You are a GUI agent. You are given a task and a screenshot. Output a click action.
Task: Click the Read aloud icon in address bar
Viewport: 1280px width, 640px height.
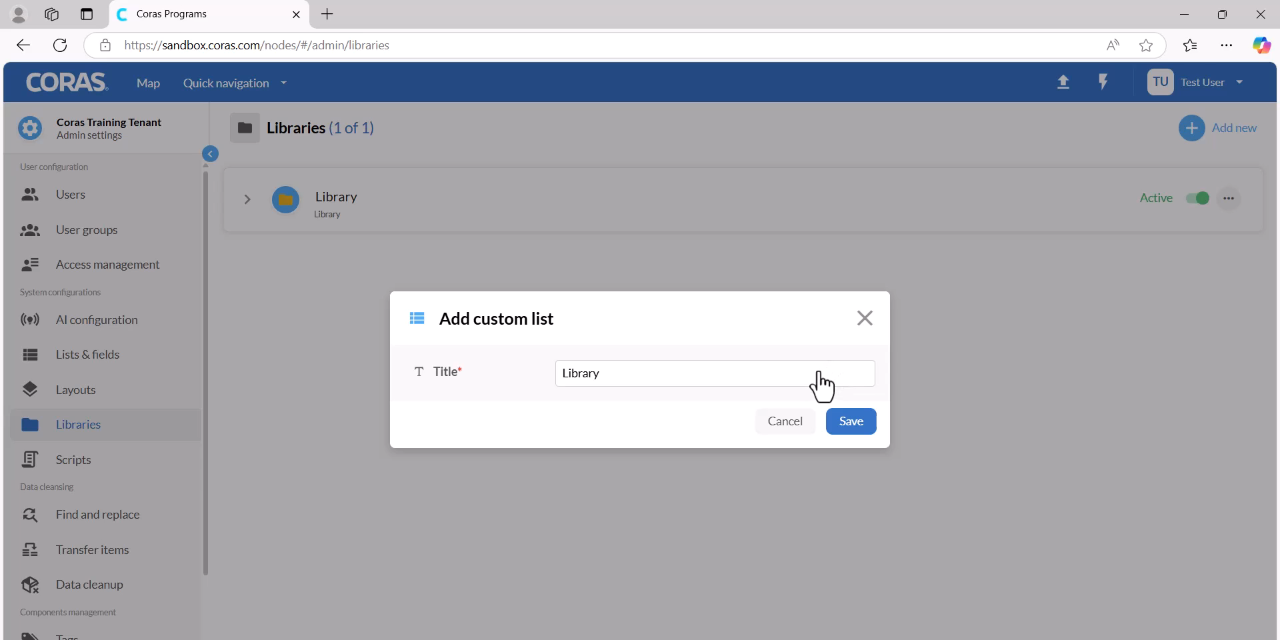[1113, 45]
